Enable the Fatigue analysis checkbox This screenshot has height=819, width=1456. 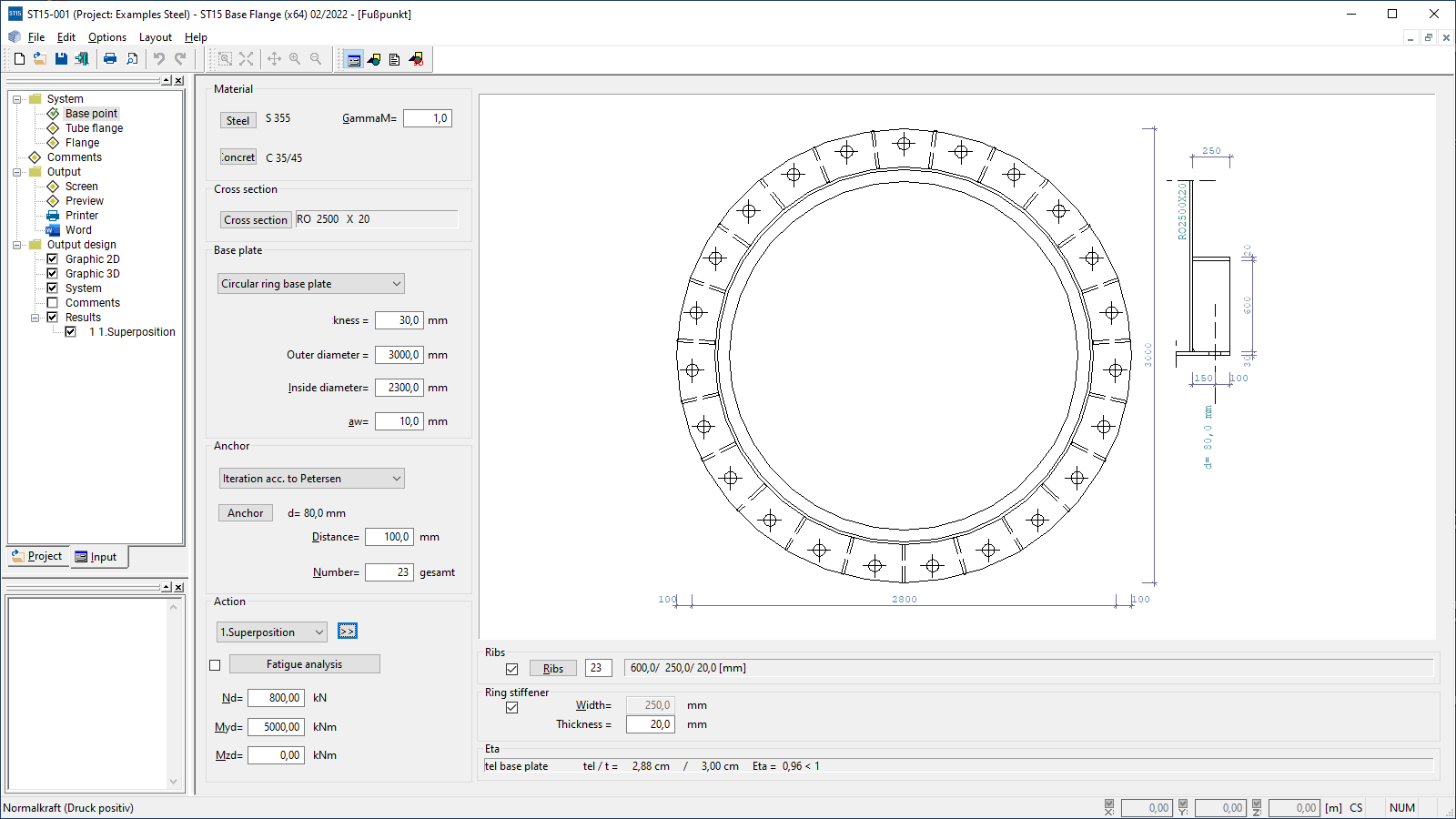coord(216,665)
